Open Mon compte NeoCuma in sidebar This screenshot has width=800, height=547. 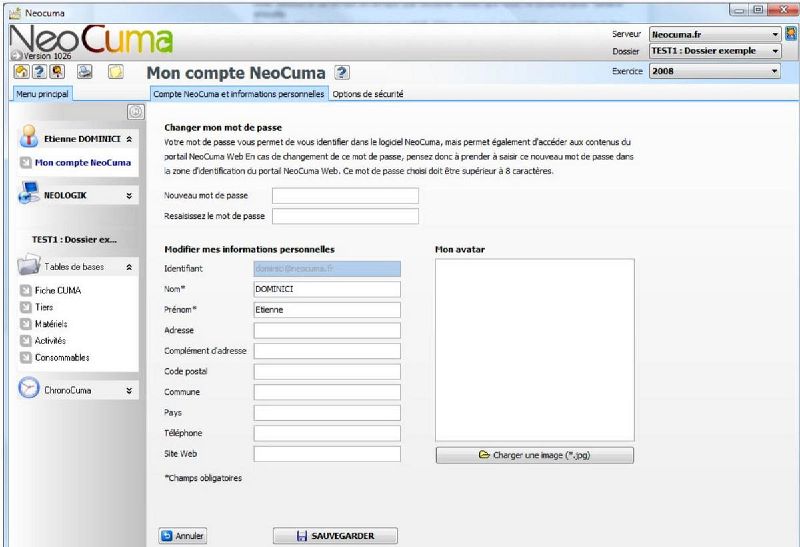point(83,163)
